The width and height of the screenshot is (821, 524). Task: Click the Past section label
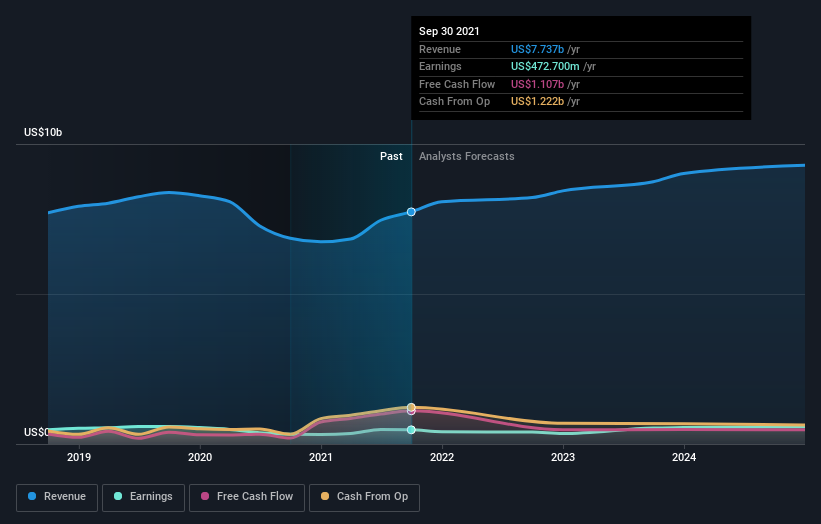click(x=391, y=156)
